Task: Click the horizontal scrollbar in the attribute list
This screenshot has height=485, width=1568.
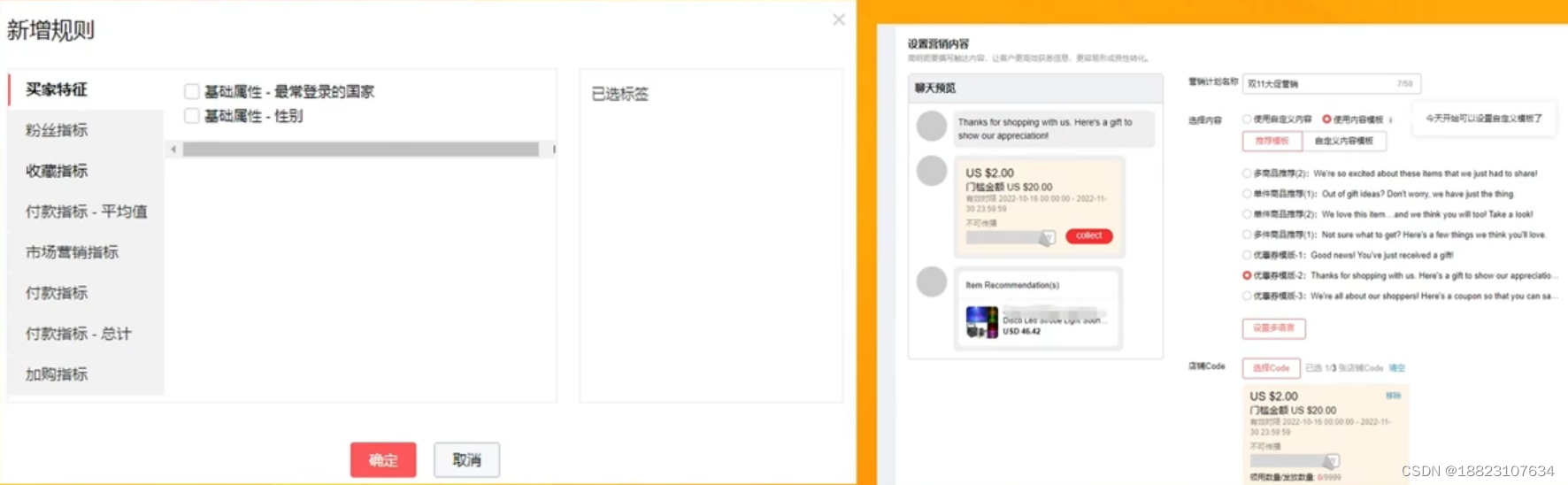Action: click(x=361, y=150)
